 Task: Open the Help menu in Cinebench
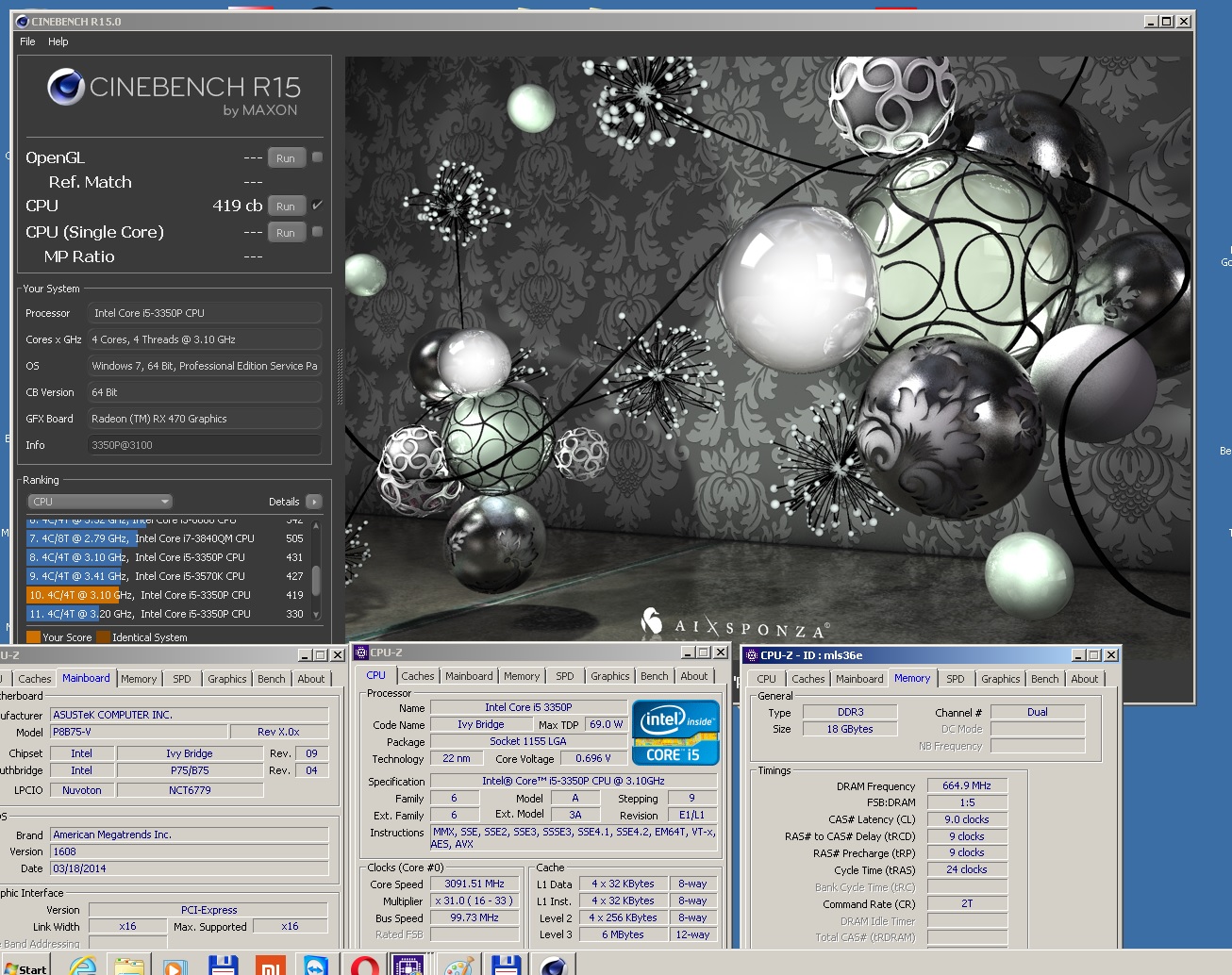tap(58, 41)
